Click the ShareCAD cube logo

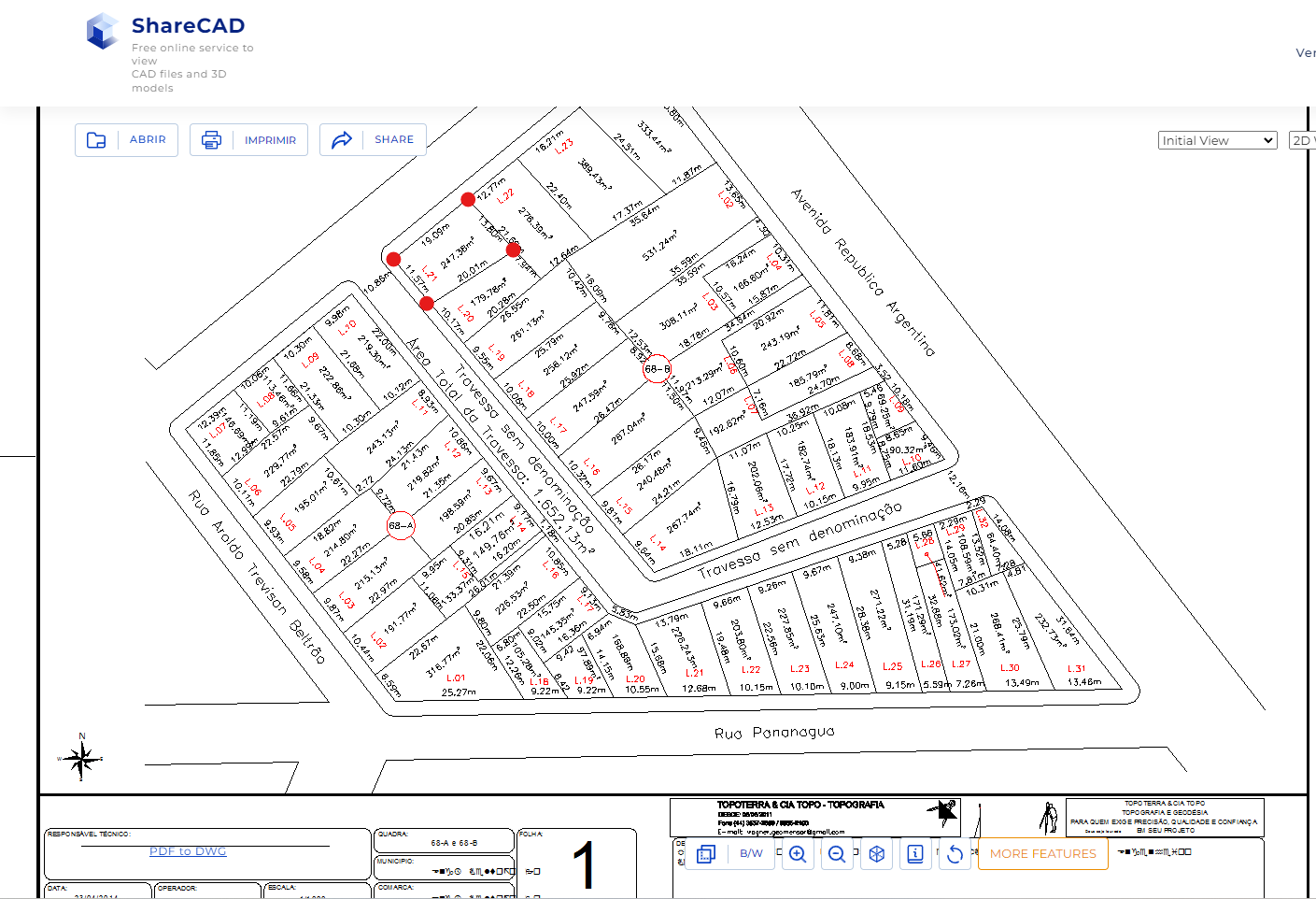click(x=102, y=31)
